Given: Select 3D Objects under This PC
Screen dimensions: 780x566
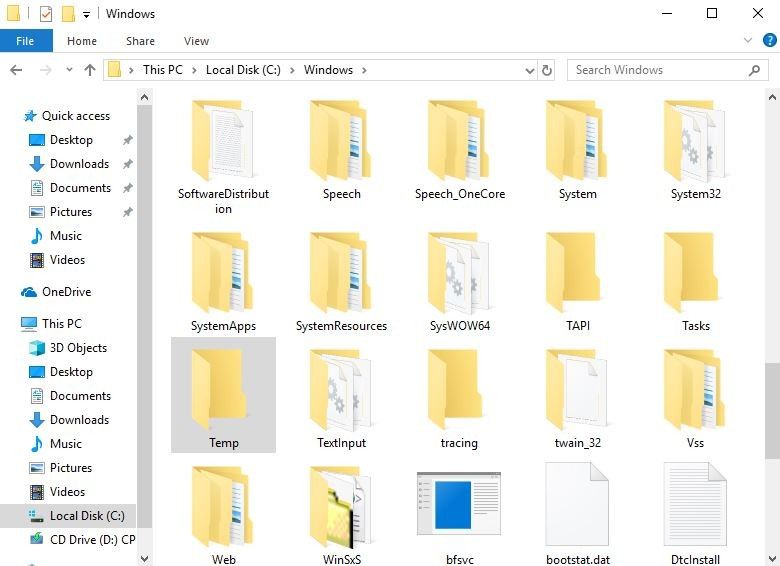Looking at the screenshot, I should point(78,348).
